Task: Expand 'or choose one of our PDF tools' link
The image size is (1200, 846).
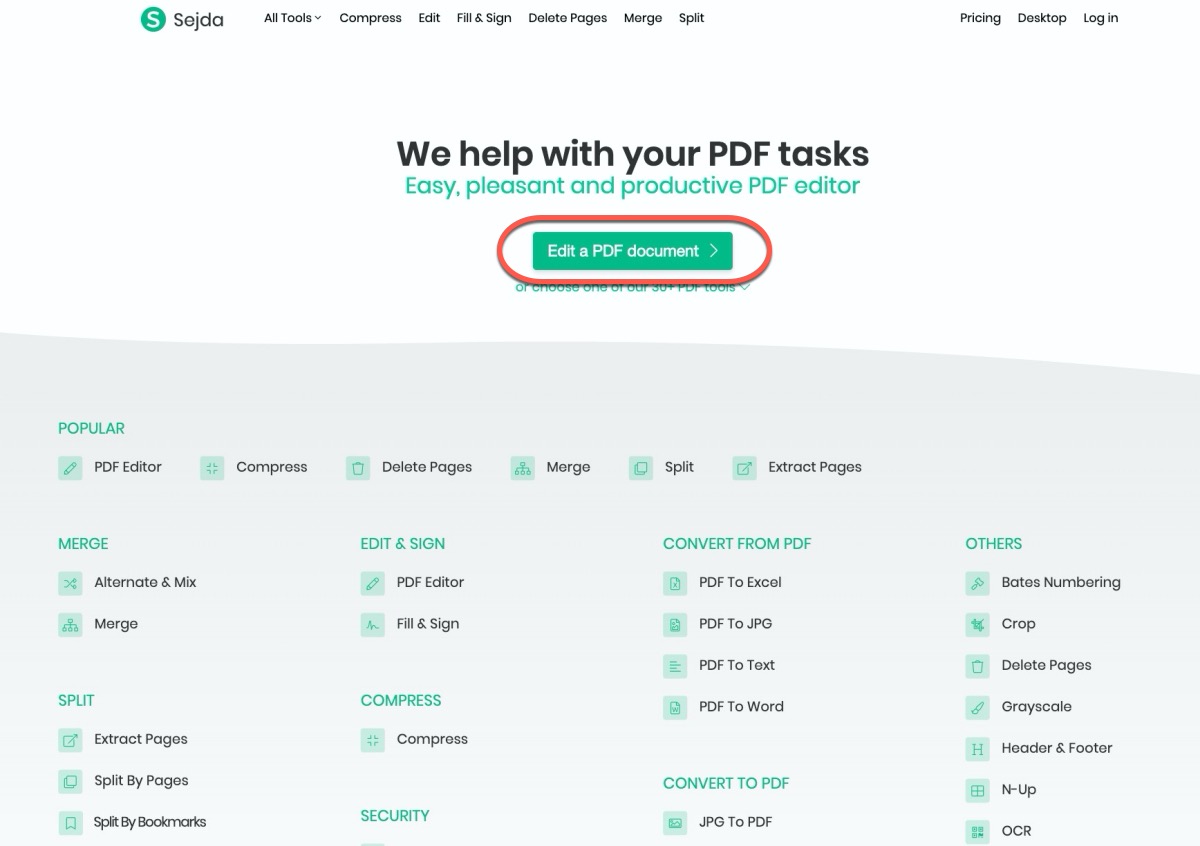Action: (x=632, y=287)
